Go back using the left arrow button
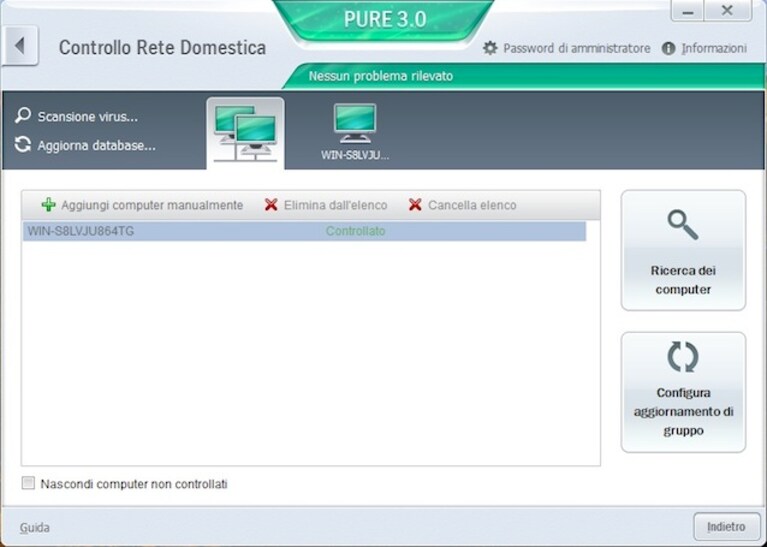Viewport: 767px width, 547px height. 20,46
